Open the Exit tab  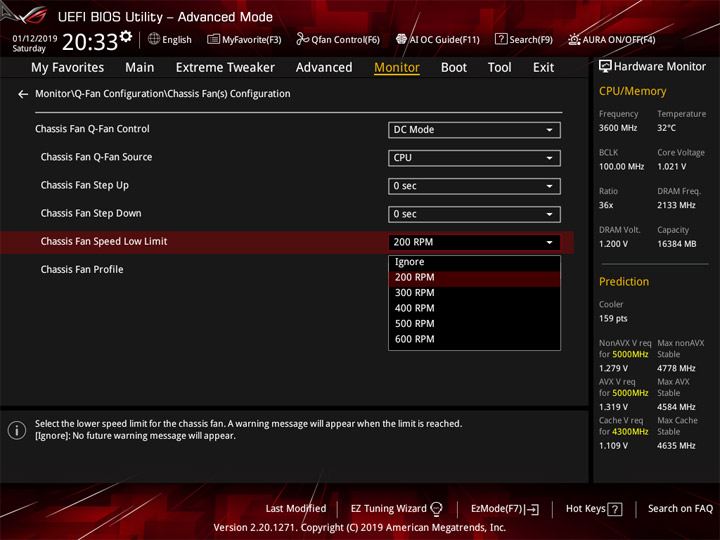click(543, 68)
